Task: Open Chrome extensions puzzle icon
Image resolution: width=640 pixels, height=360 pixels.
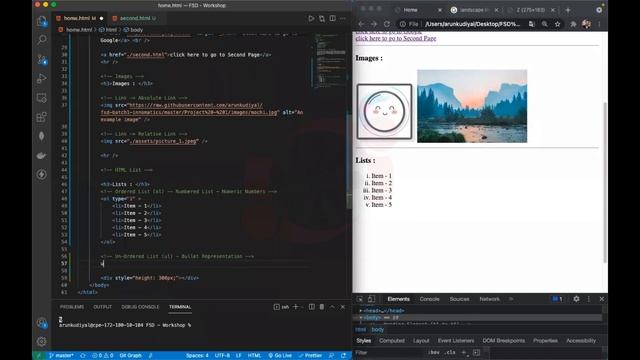Action: click(x=573, y=24)
